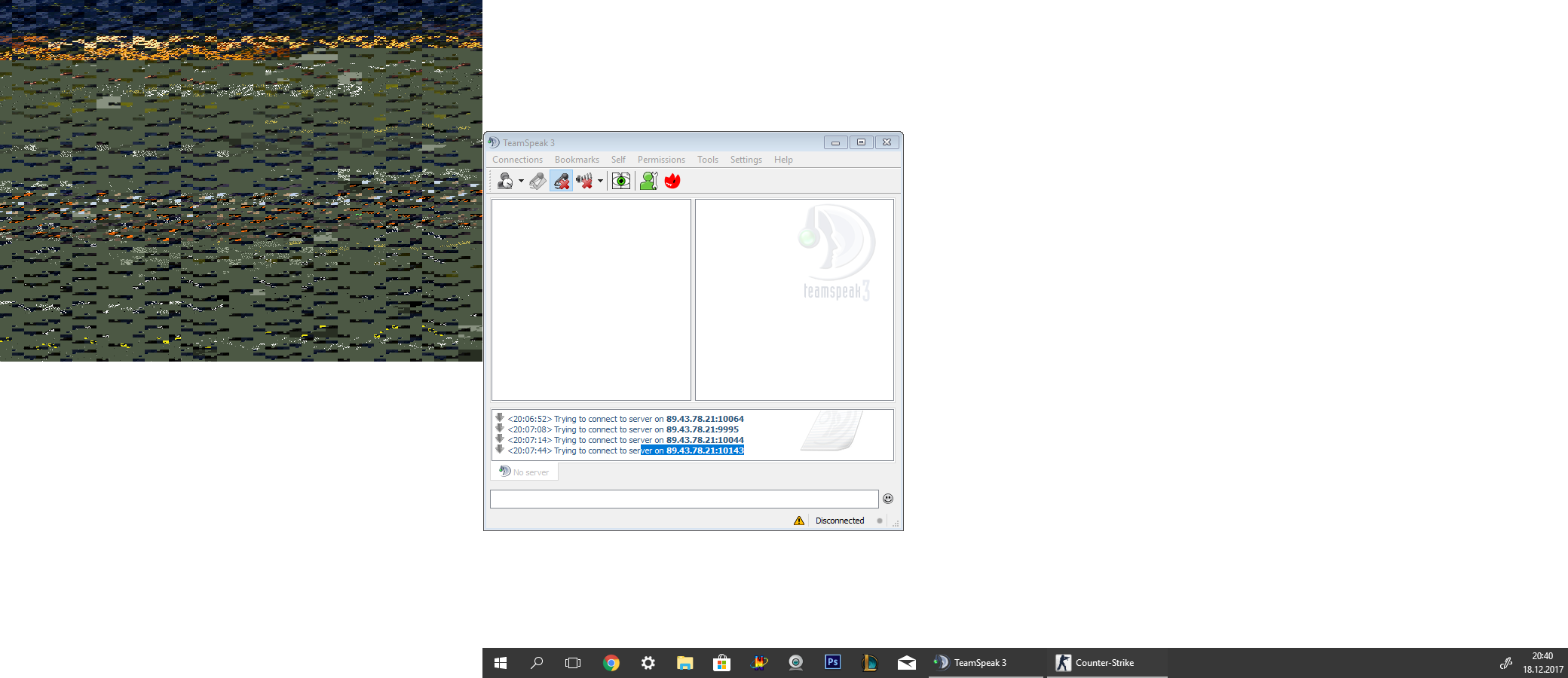Click the Set Away status toolbar icon
This screenshot has height=678, width=1568.
pyautogui.click(x=505, y=181)
